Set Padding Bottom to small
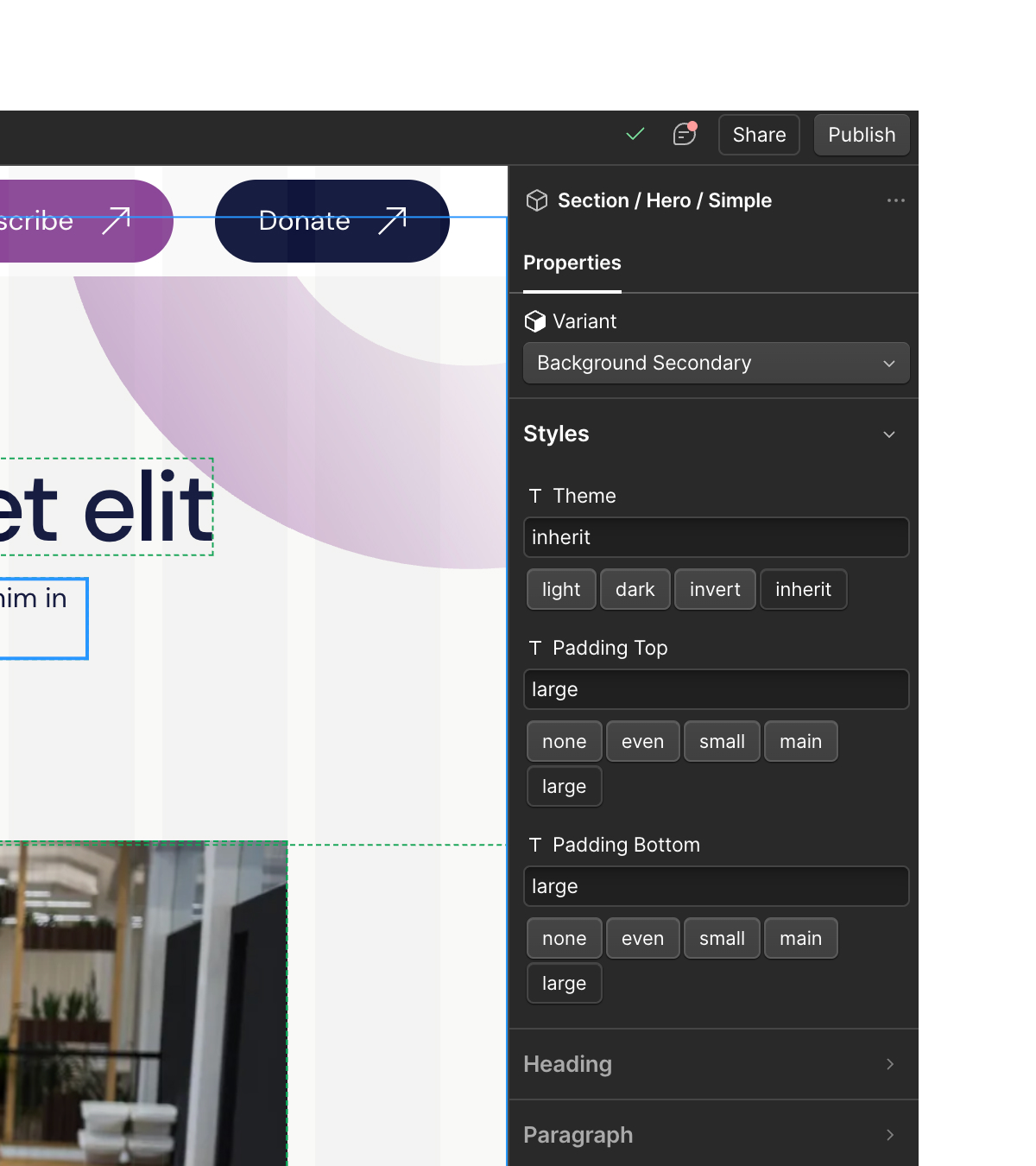This screenshot has width=1036, height=1166. click(x=722, y=938)
